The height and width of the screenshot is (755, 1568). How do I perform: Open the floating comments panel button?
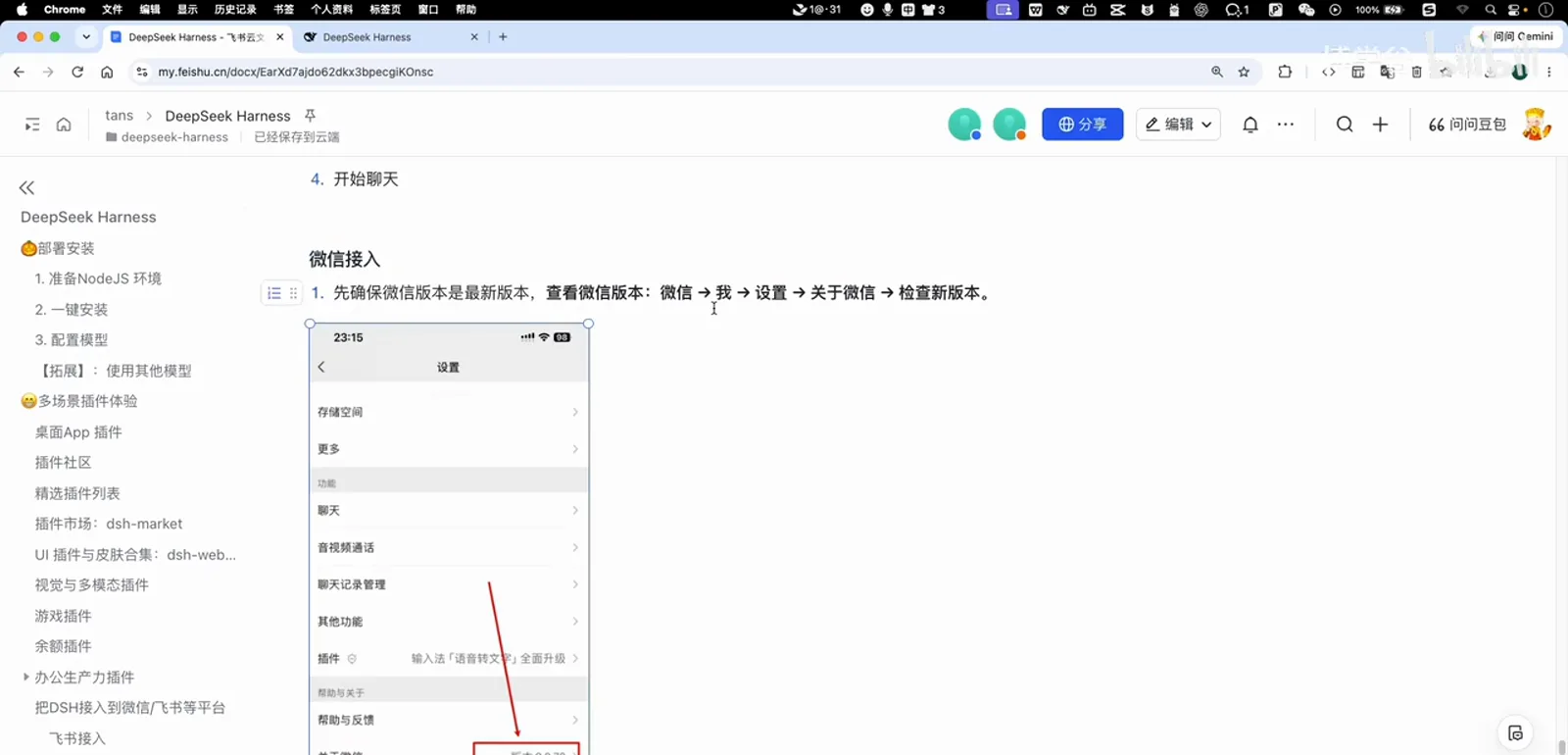point(1515,732)
